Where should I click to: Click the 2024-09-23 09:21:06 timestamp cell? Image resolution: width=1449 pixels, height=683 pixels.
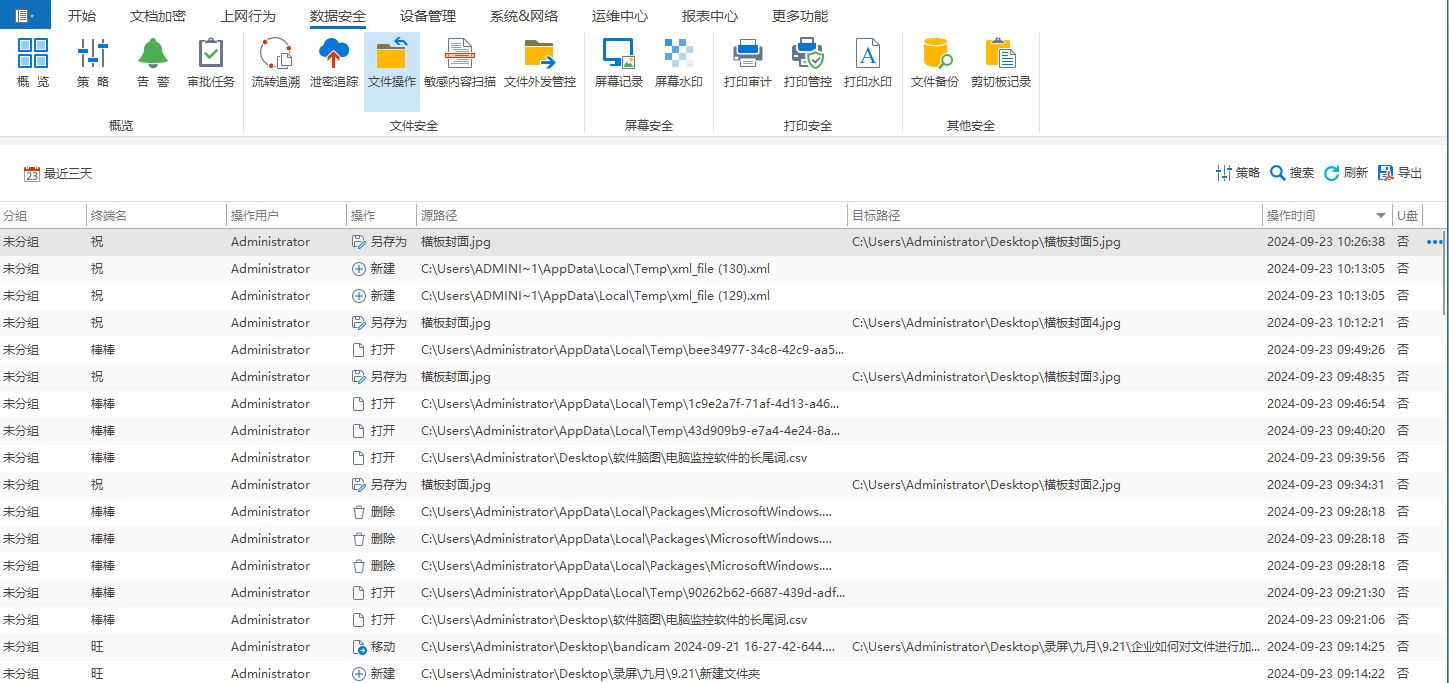click(x=1325, y=620)
